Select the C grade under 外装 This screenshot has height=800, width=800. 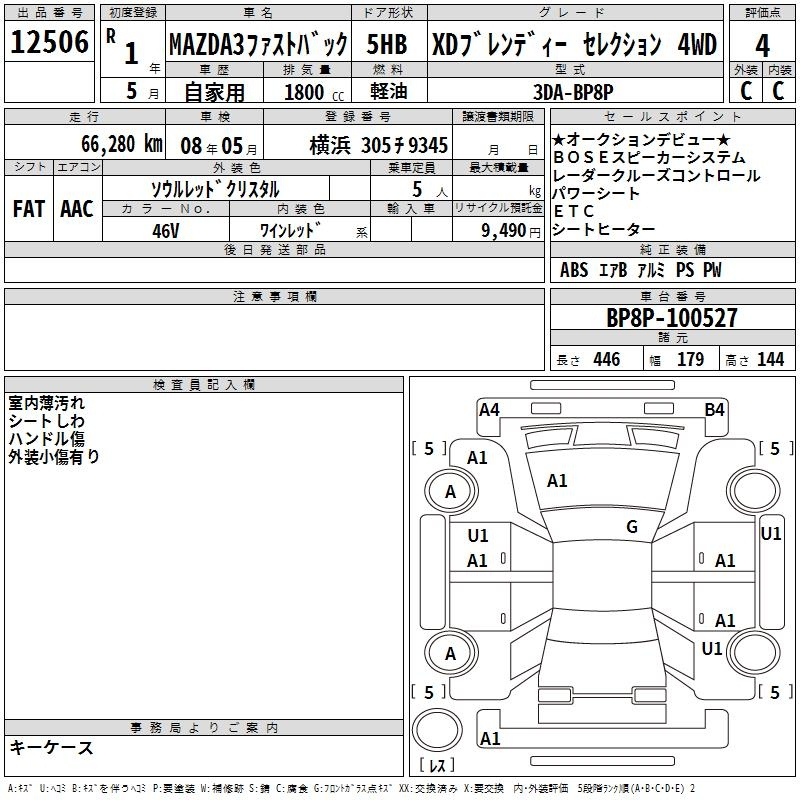(746, 91)
